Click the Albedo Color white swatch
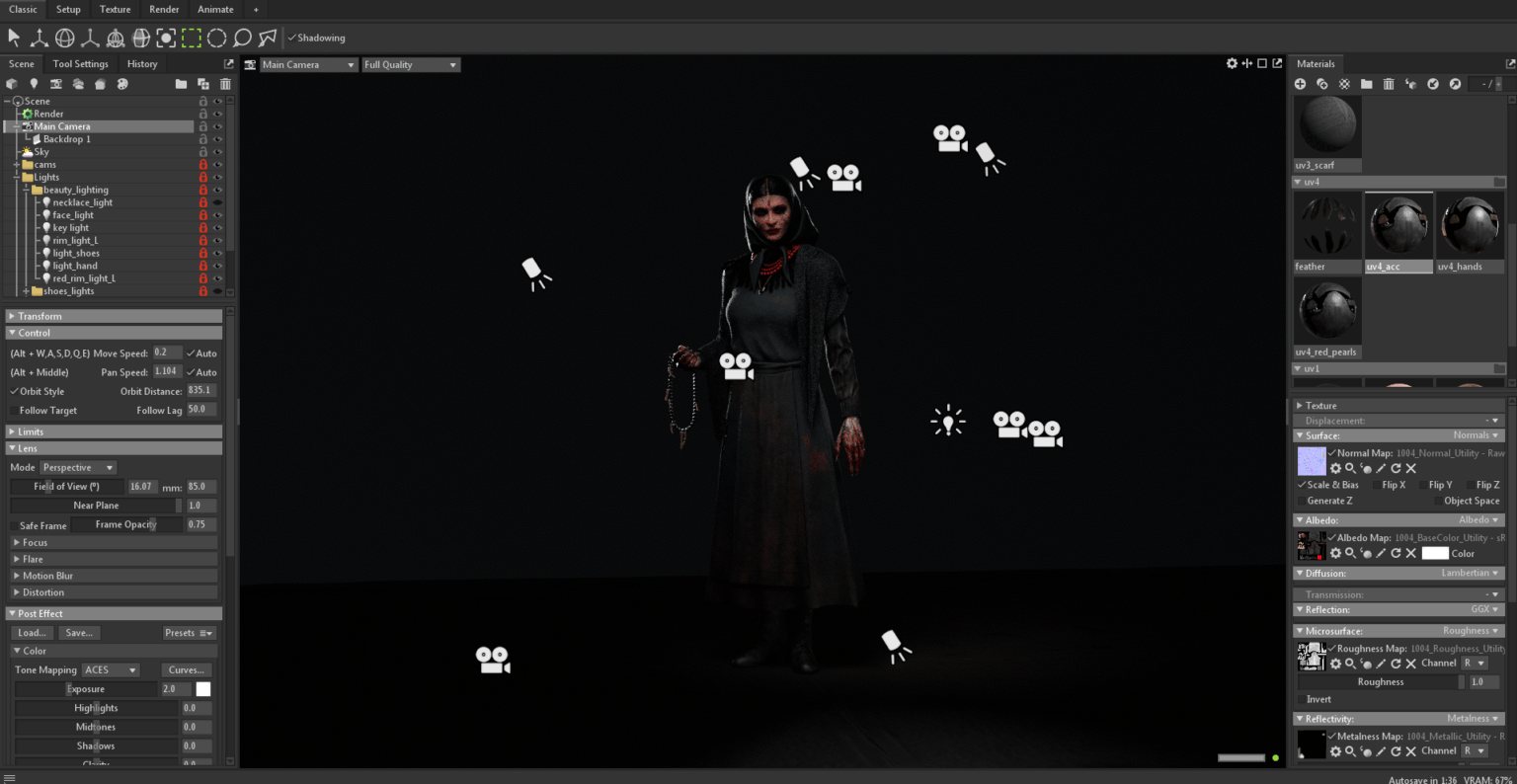This screenshot has height=784, width=1517. click(1435, 553)
